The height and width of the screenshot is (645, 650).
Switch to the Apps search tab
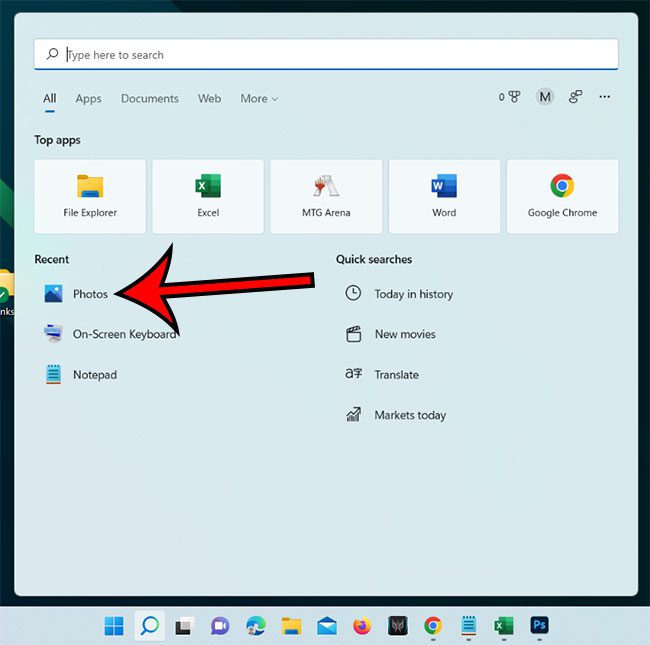tap(88, 99)
